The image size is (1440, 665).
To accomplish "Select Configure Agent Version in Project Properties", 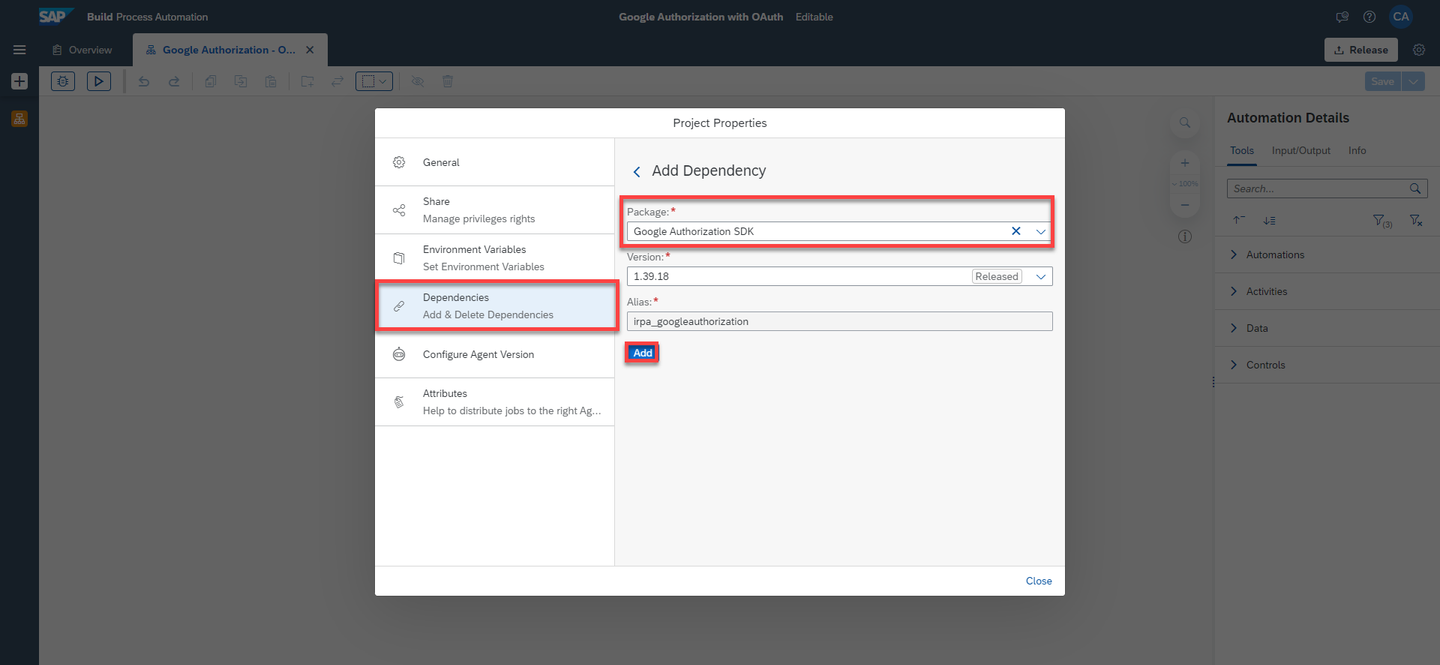I will coord(495,354).
